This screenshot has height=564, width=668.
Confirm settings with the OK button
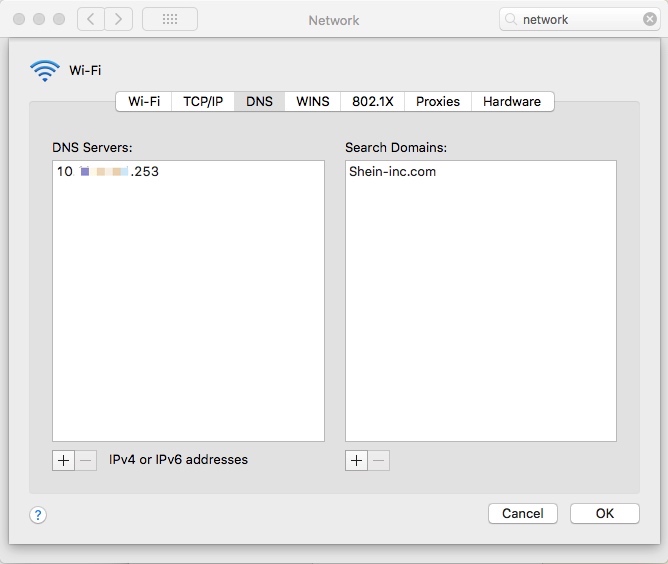click(604, 513)
